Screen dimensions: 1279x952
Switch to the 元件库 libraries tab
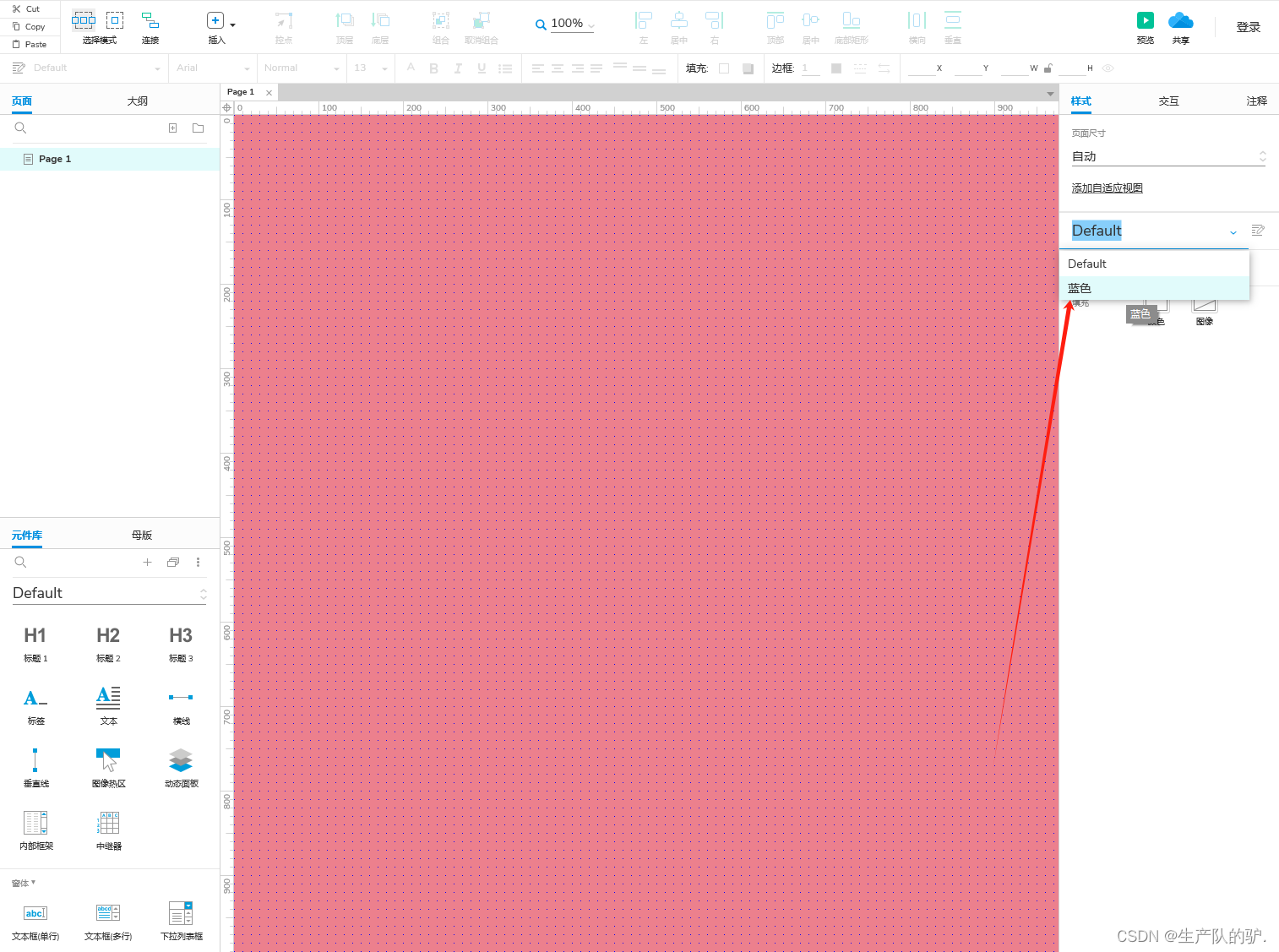point(27,536)
